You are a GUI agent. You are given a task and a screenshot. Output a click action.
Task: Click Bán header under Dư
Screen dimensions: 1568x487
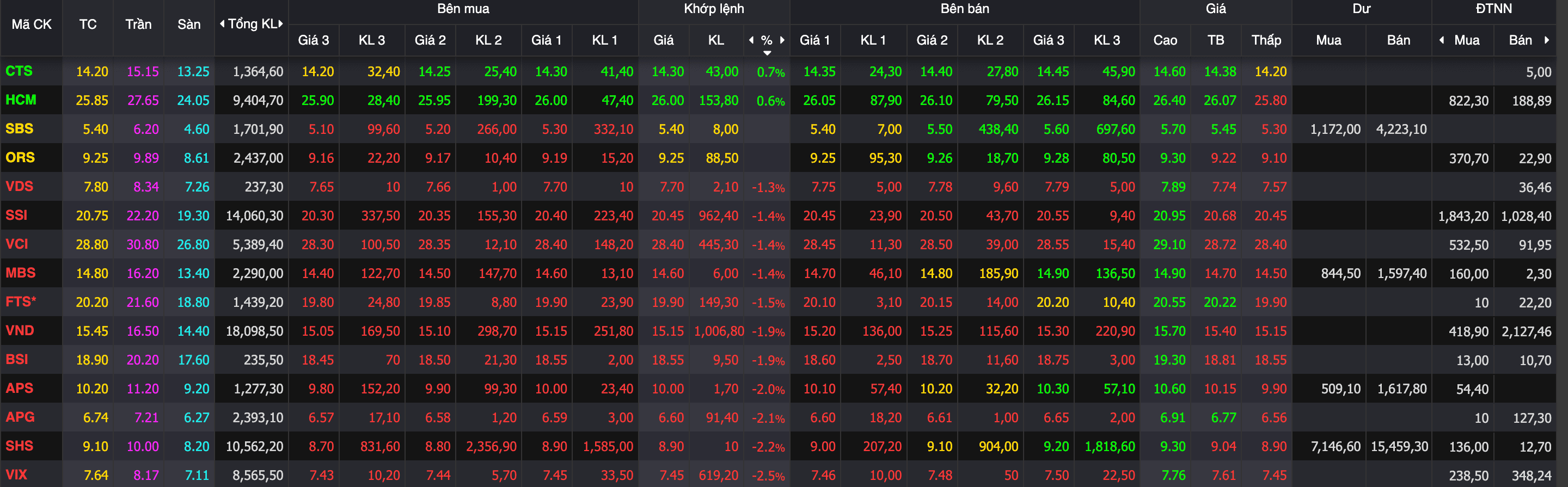tap(1398, 40)
